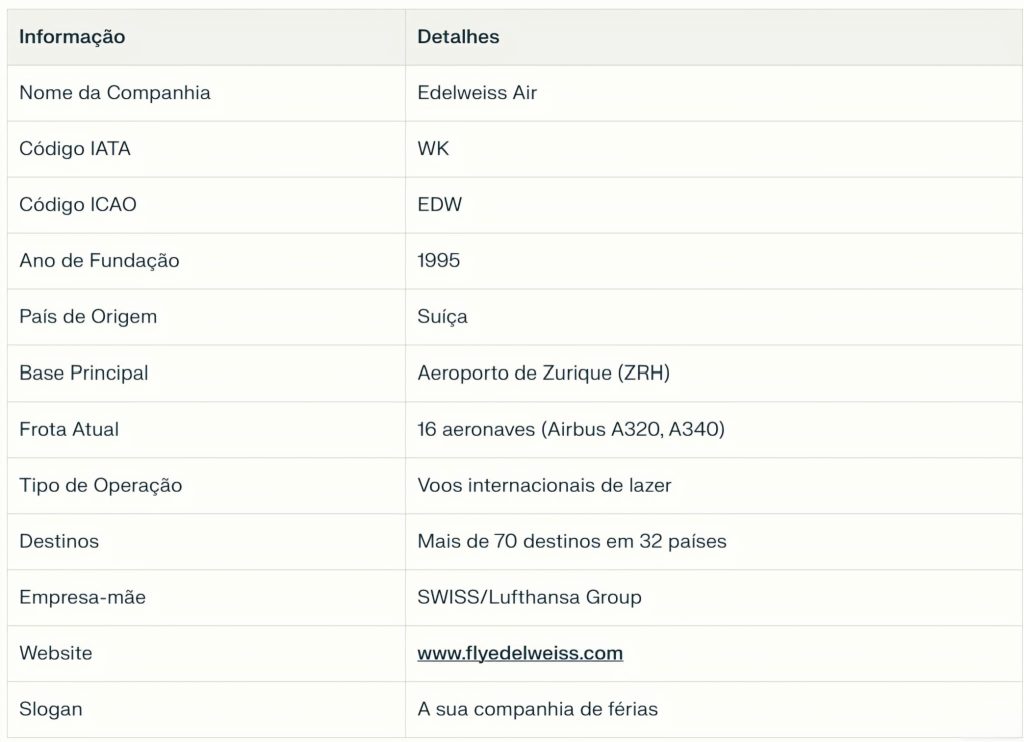The width and height of the screenshot is (1024, 742).
Task: Select the WK IATA code value
Action: pyautogui.click(x=433, y=149)
